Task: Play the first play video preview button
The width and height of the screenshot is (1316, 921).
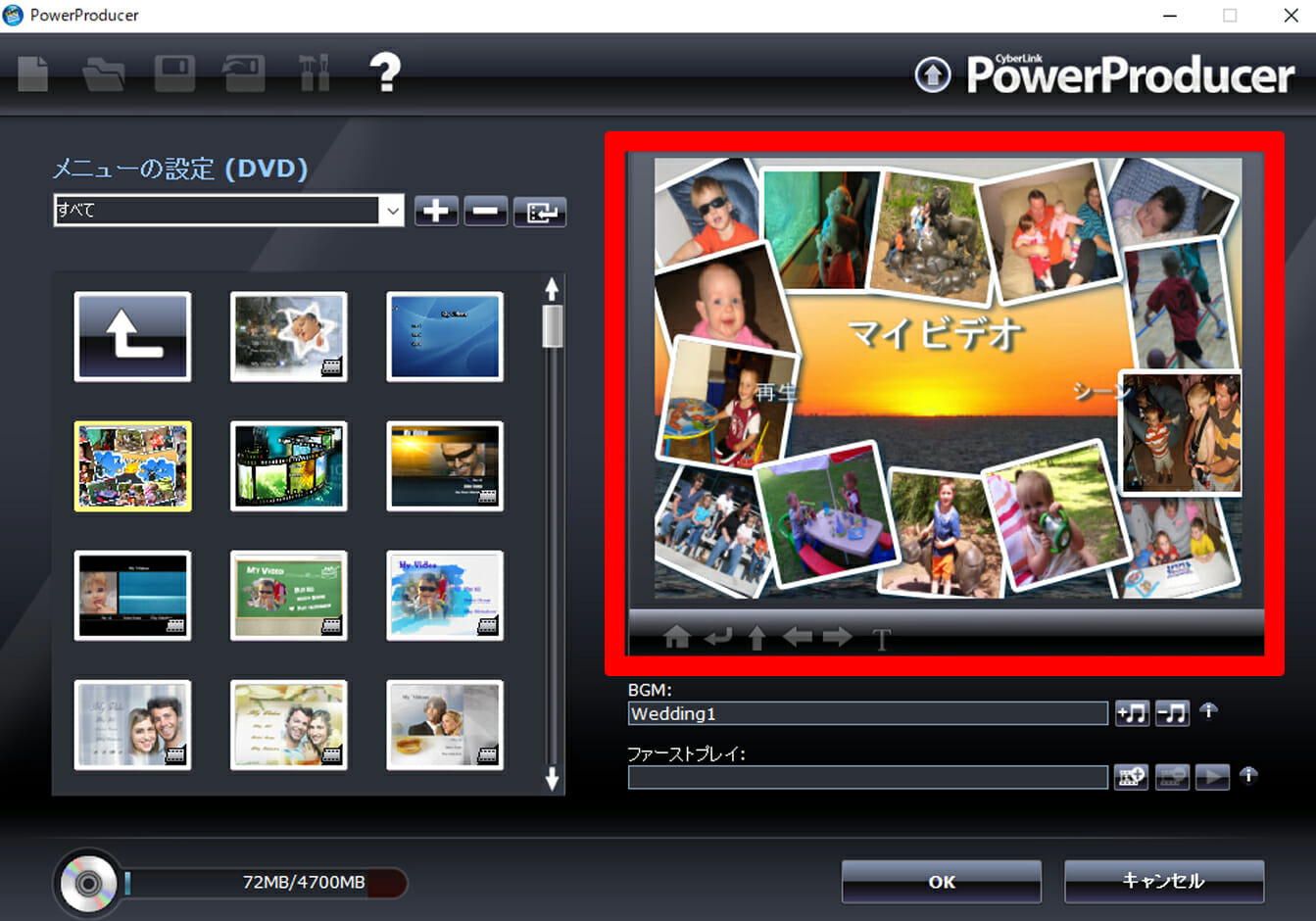Action: 1212,777
